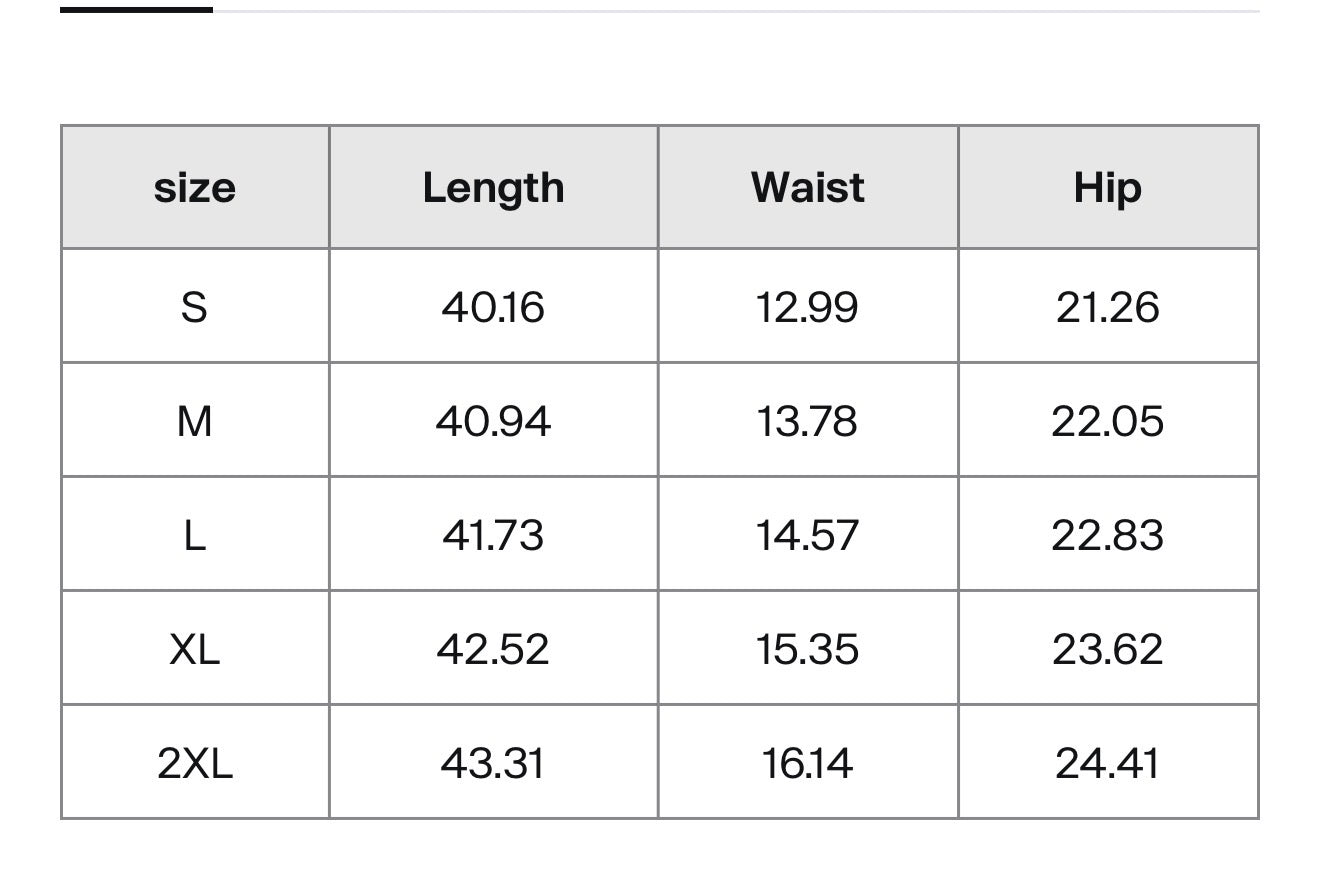This screenshot has width=1320, height=872.
Task: Select the 15.35 waist cell
Action: (x=808, y=649)
